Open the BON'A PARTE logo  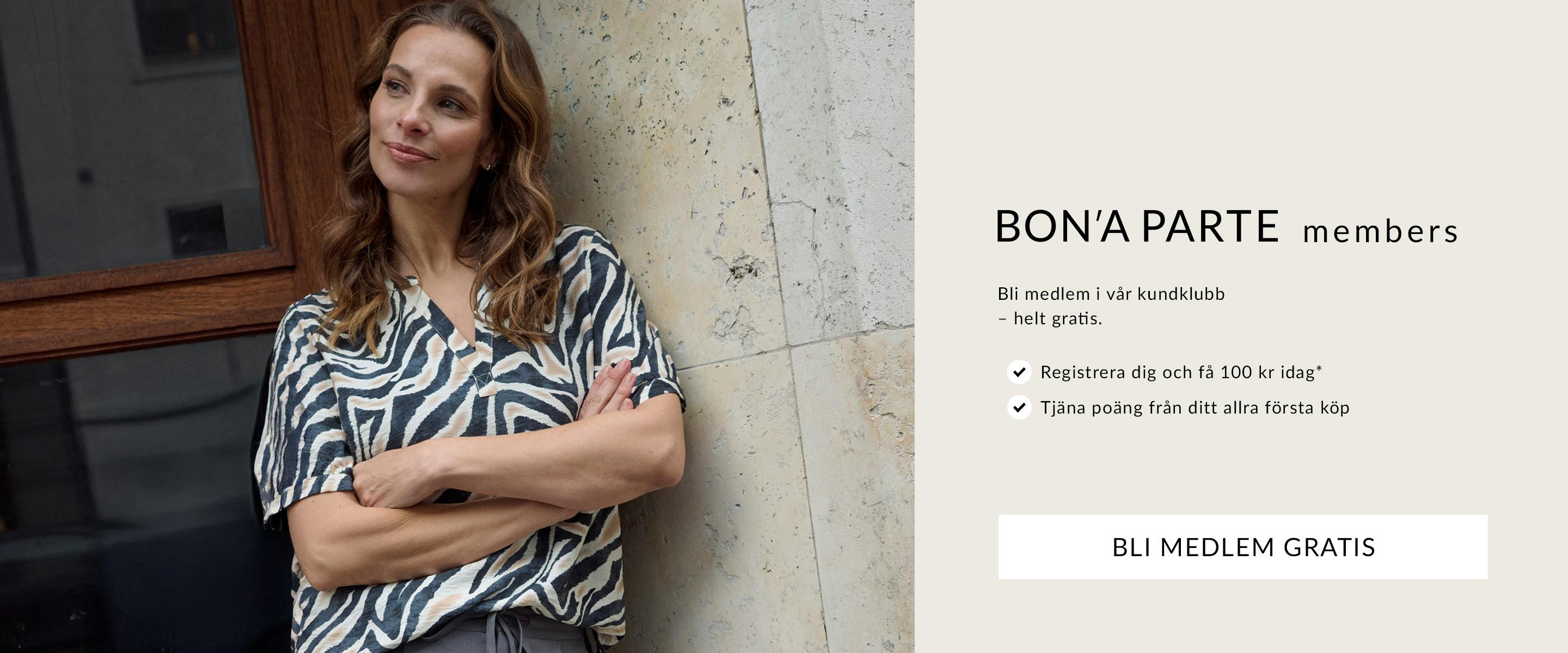point(1137,226)
